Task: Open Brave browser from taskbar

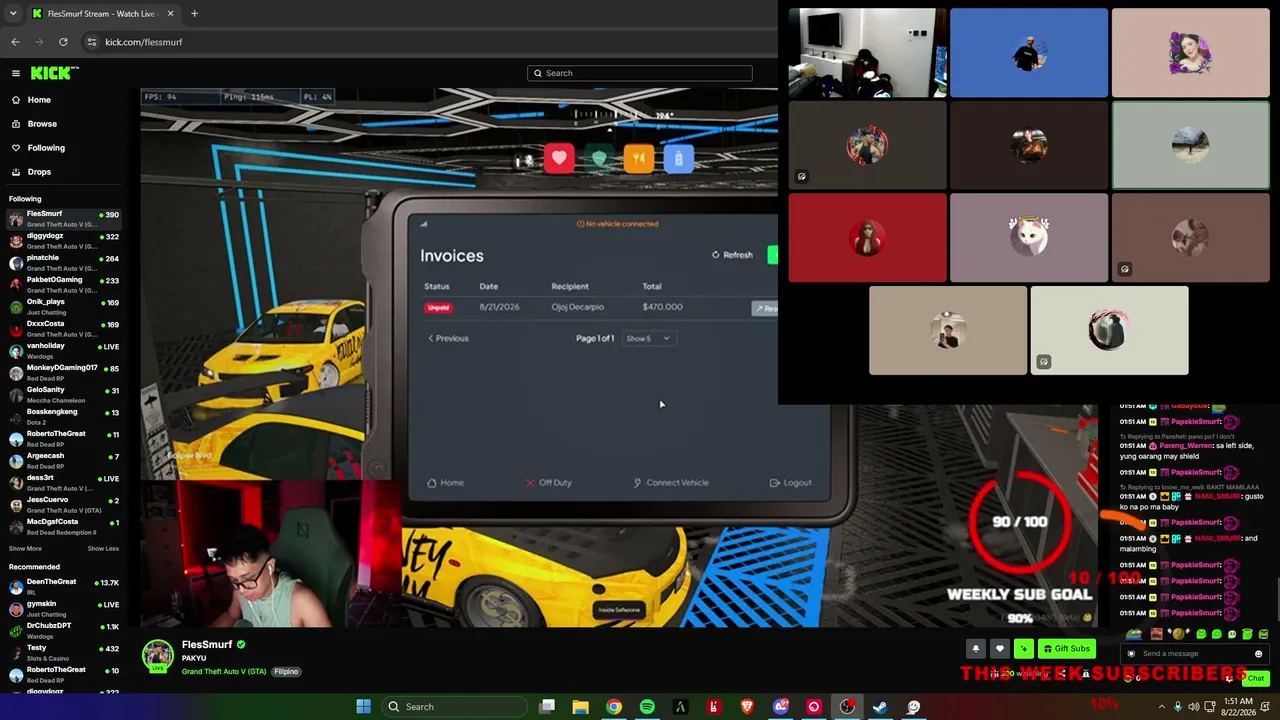Action: point(747,707)
